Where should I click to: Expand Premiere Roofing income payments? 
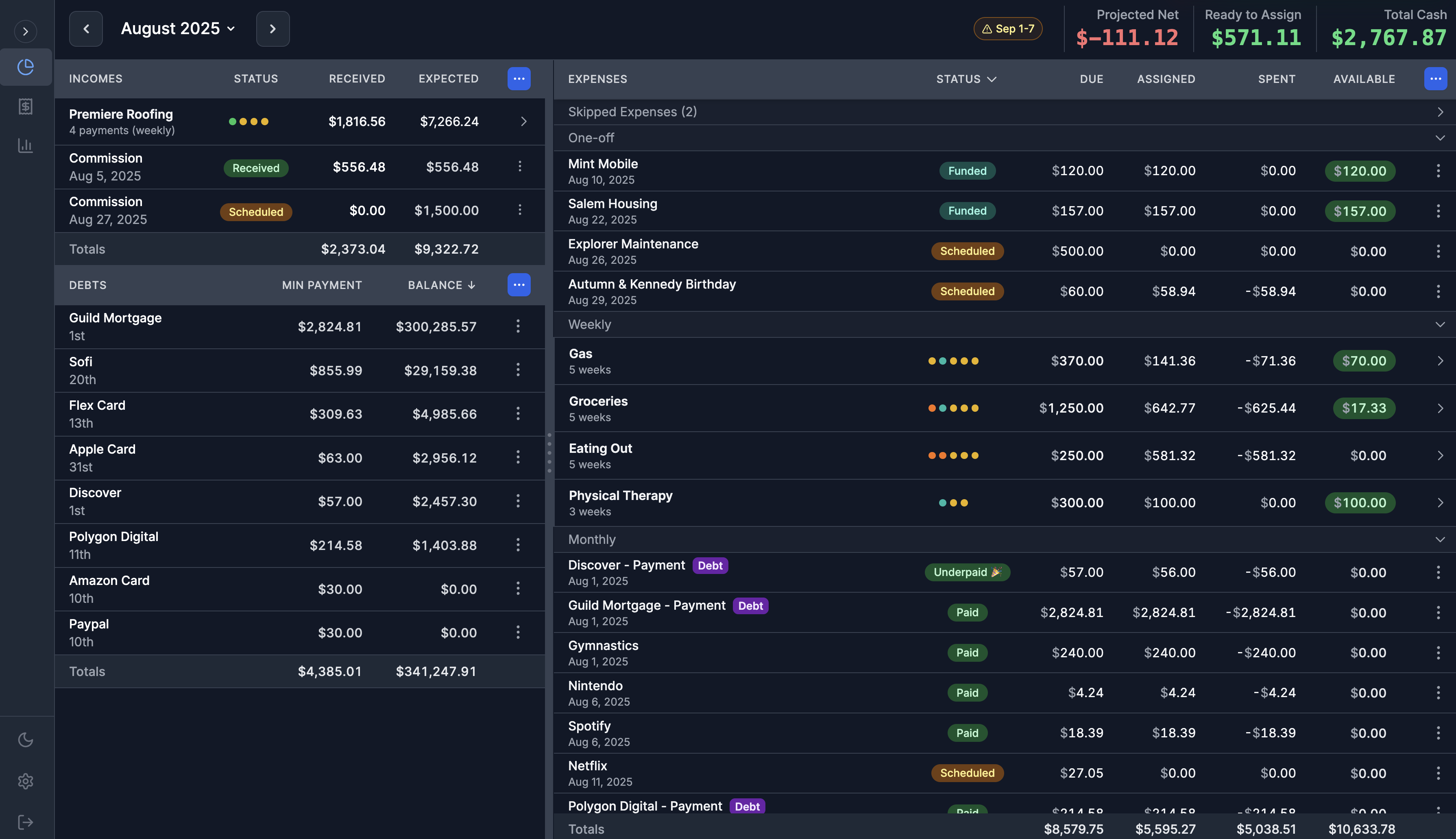tap(523, 121)
